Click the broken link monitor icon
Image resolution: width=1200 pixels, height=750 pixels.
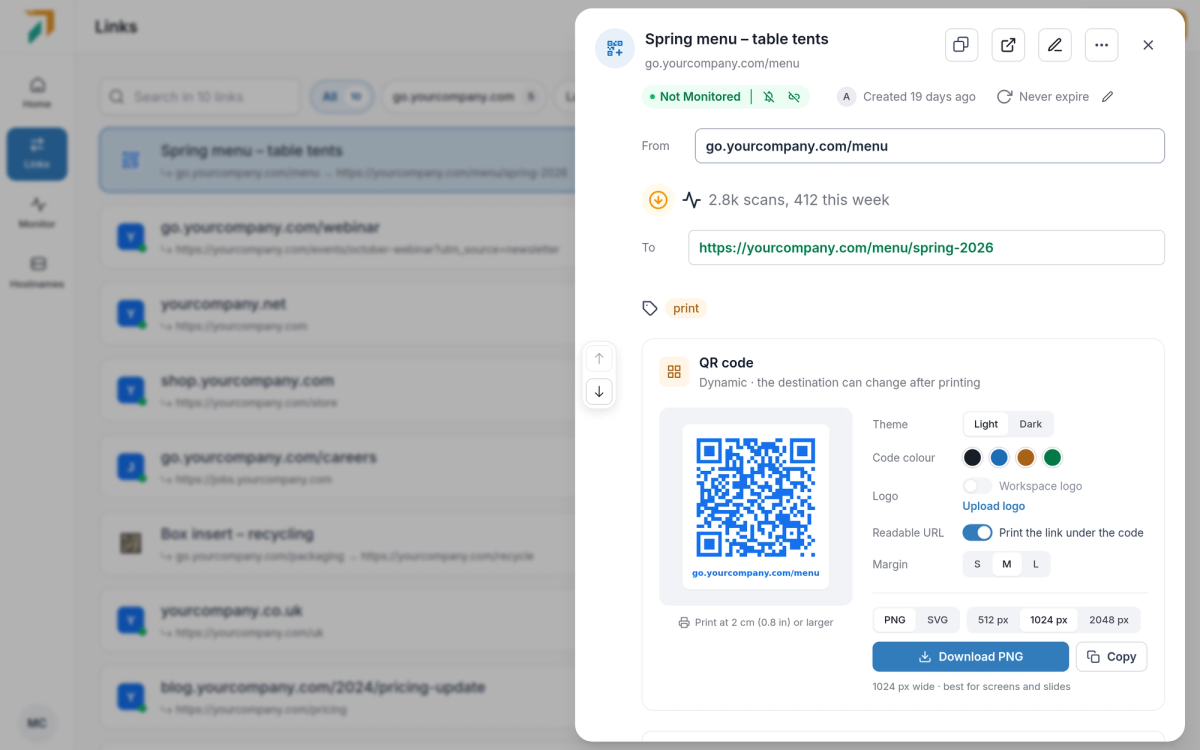(794, 97)
